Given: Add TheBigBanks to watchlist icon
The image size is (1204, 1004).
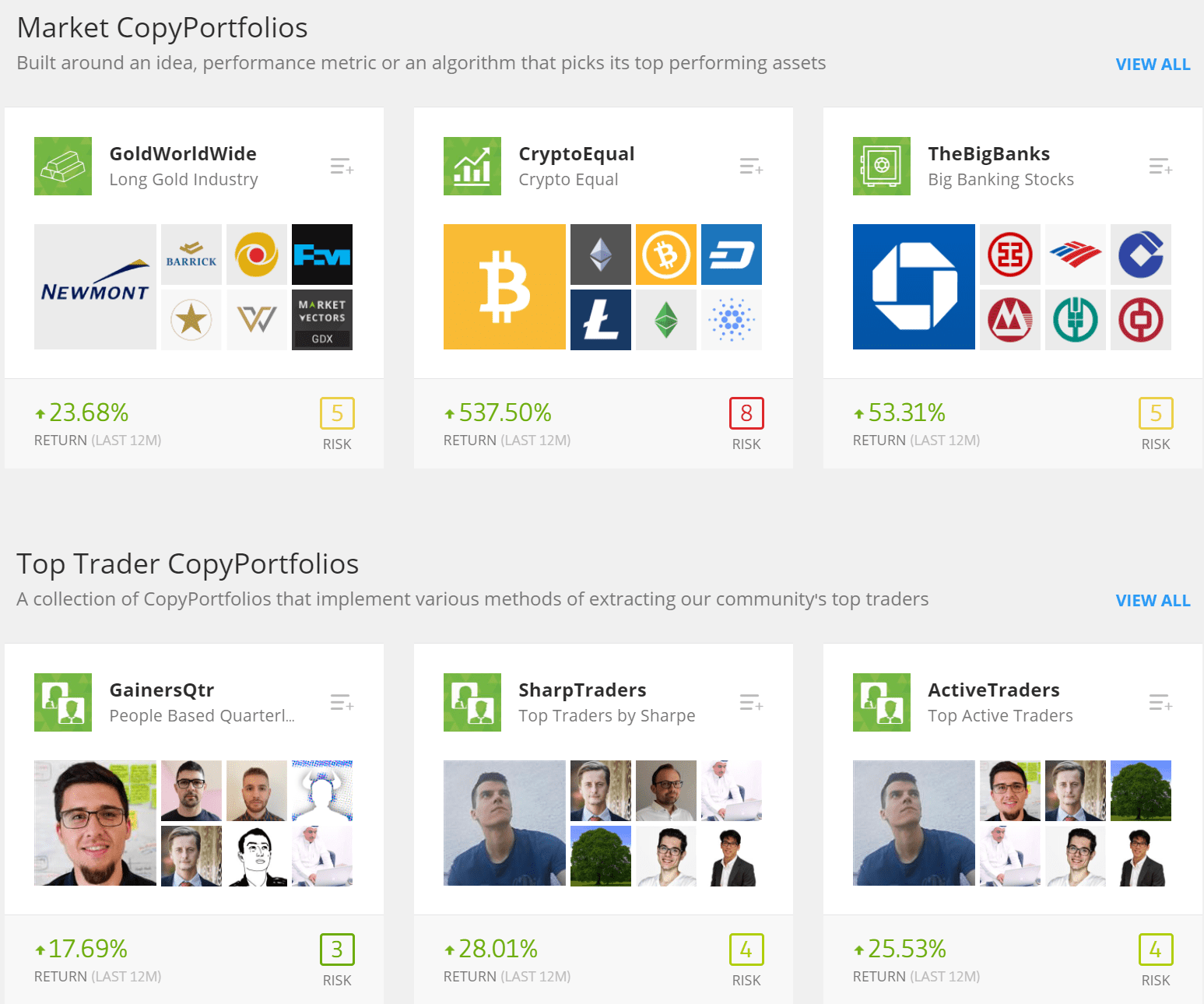Looking at the screenshot, I should point(1160,167).
